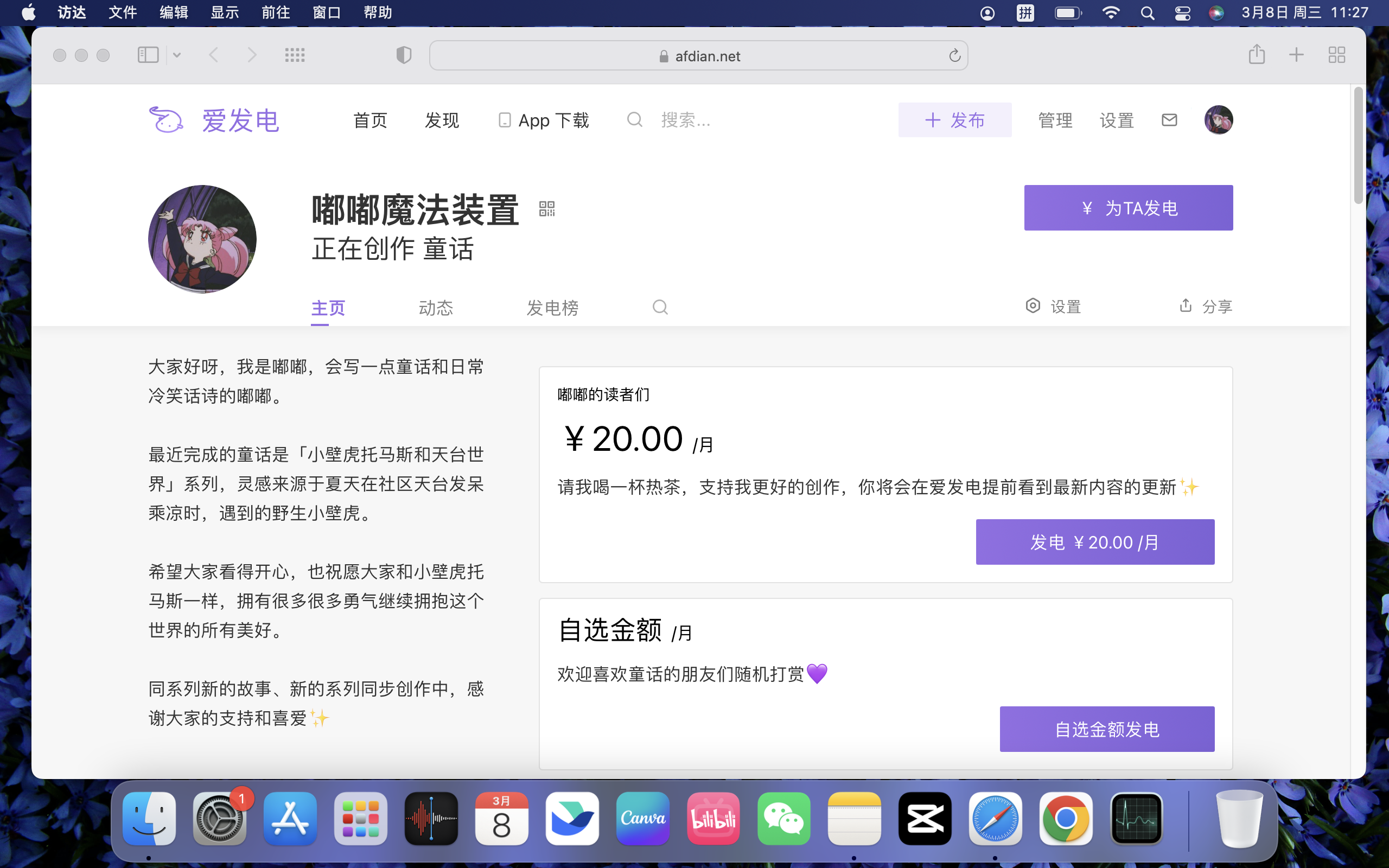Click the 为TA发电 button
This screenshot has width=1389, height=868.
click(x=1128, y=208)
